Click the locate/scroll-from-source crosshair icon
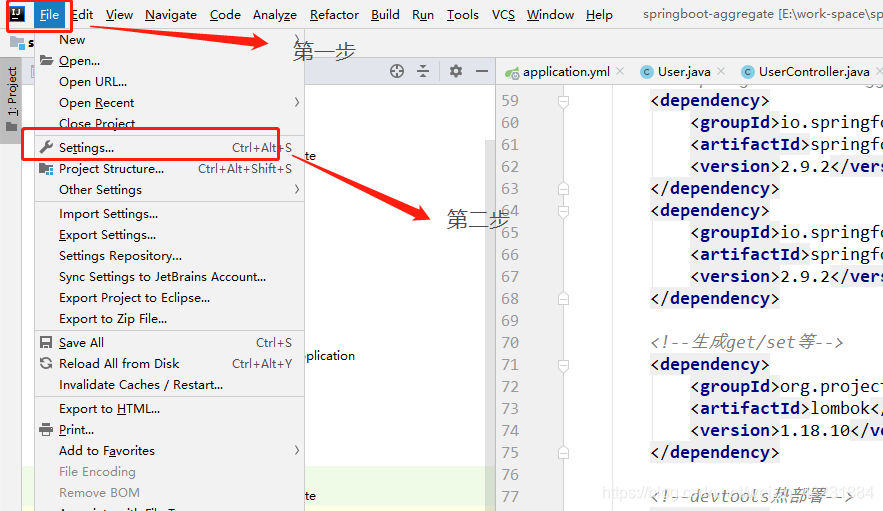 [397, 71]
